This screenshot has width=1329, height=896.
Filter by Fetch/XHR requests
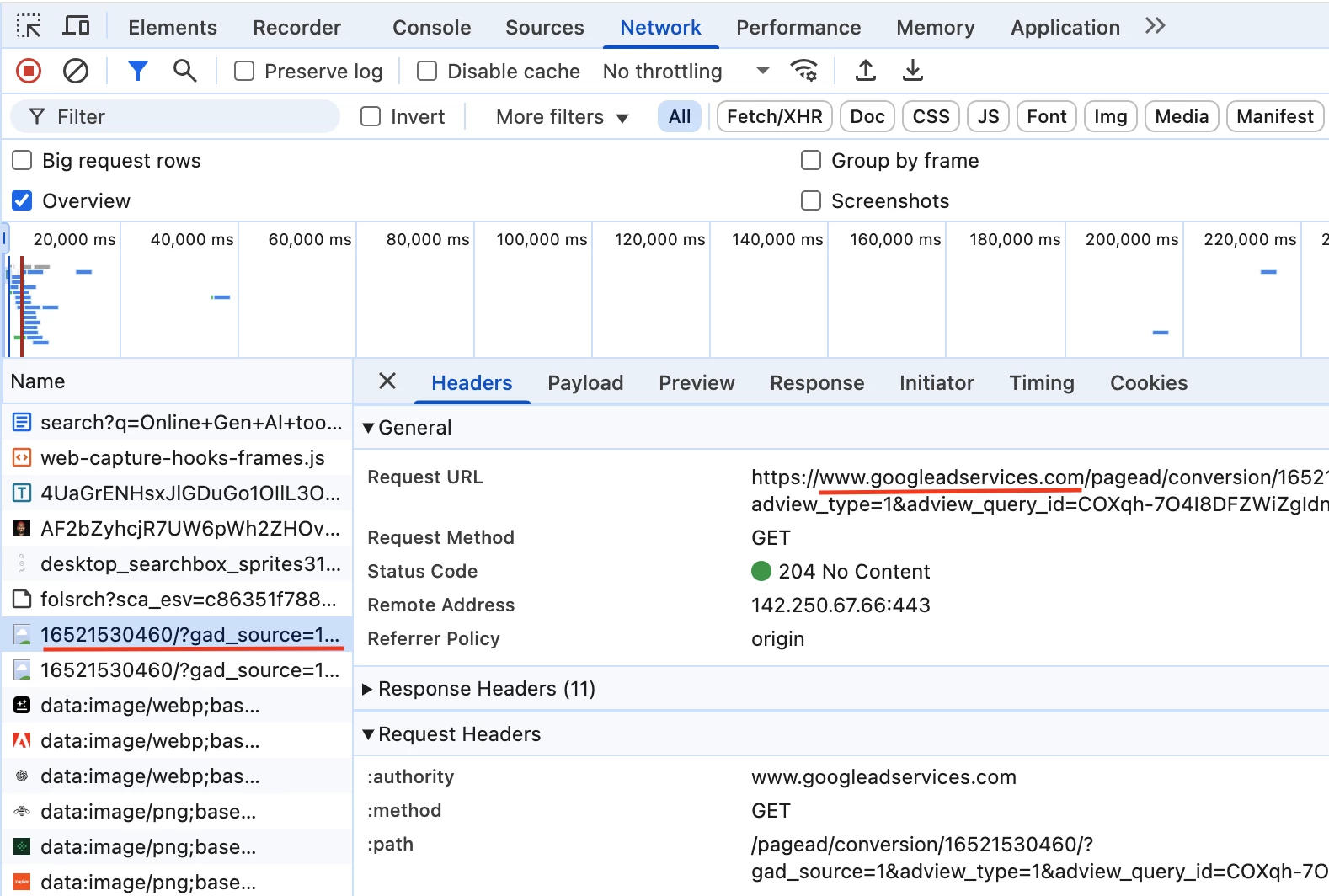click(x=775, y=116)
